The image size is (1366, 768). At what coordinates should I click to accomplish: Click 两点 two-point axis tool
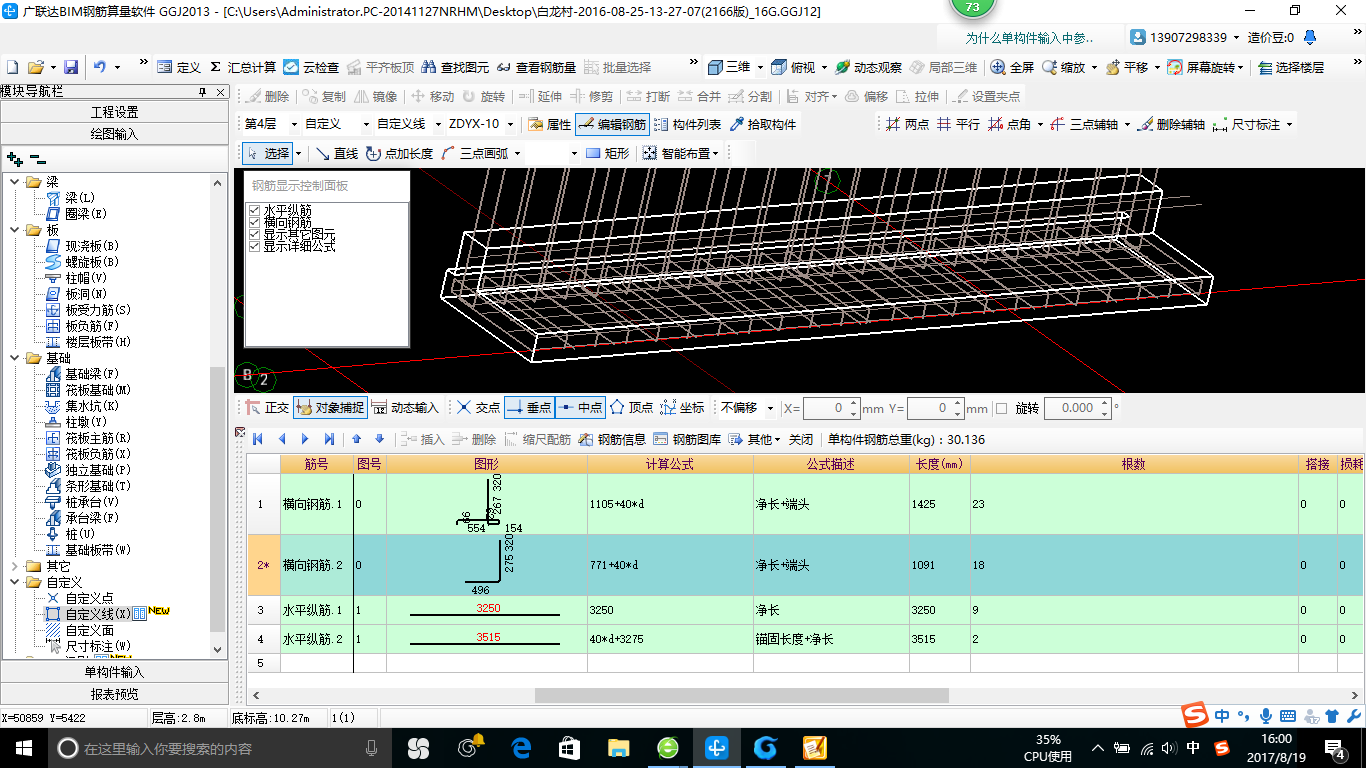pos(908,125)
